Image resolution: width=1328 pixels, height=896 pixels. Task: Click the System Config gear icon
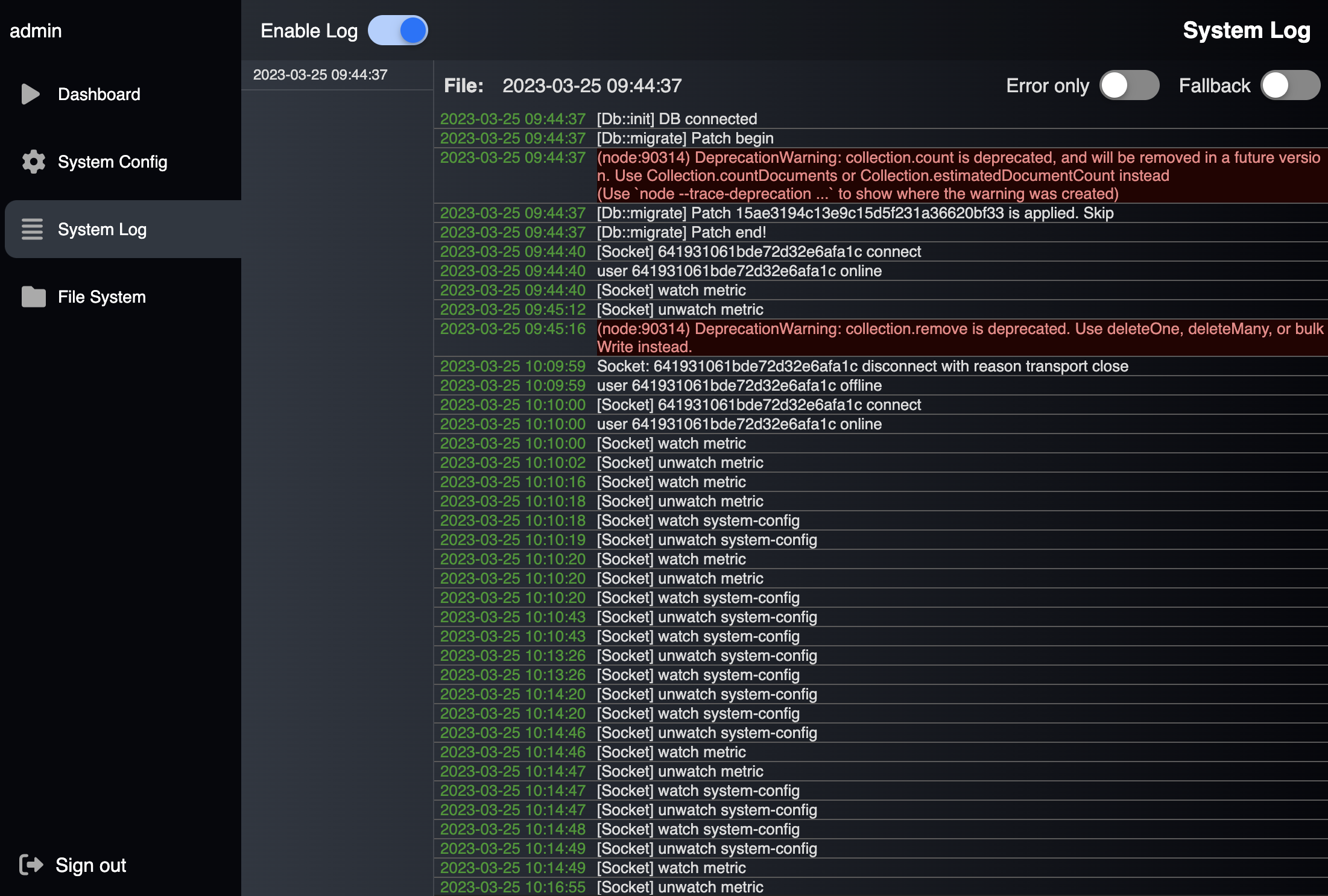(33, 162)
